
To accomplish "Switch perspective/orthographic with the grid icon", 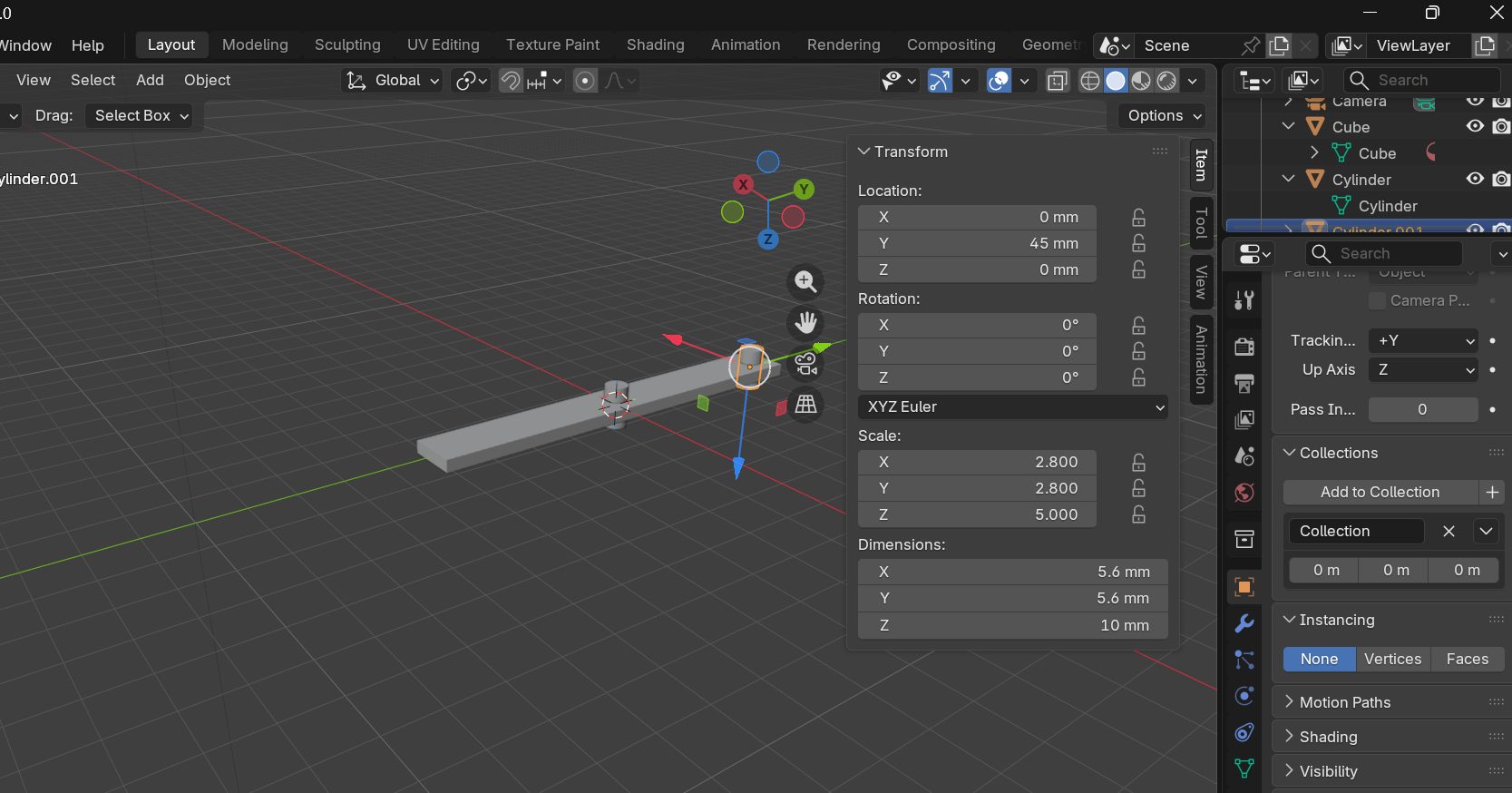I will pyautogui.click(x=805, y=405).
